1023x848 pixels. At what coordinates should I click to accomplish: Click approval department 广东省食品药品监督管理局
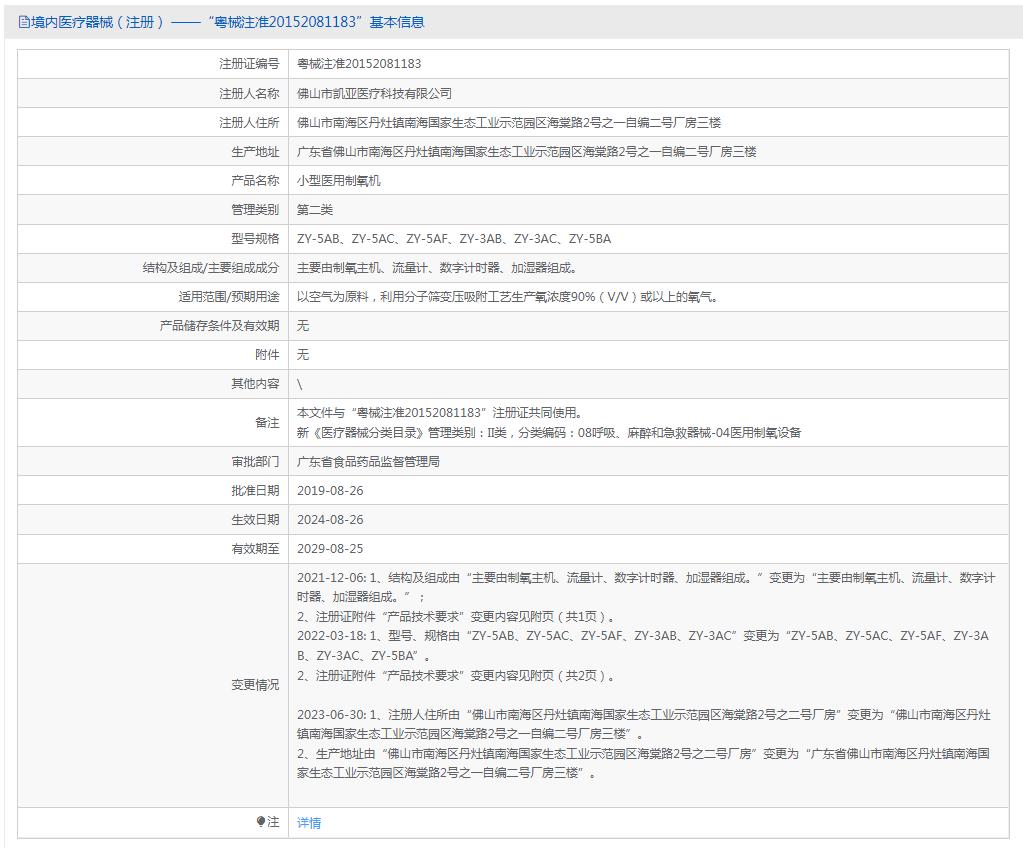368,462
